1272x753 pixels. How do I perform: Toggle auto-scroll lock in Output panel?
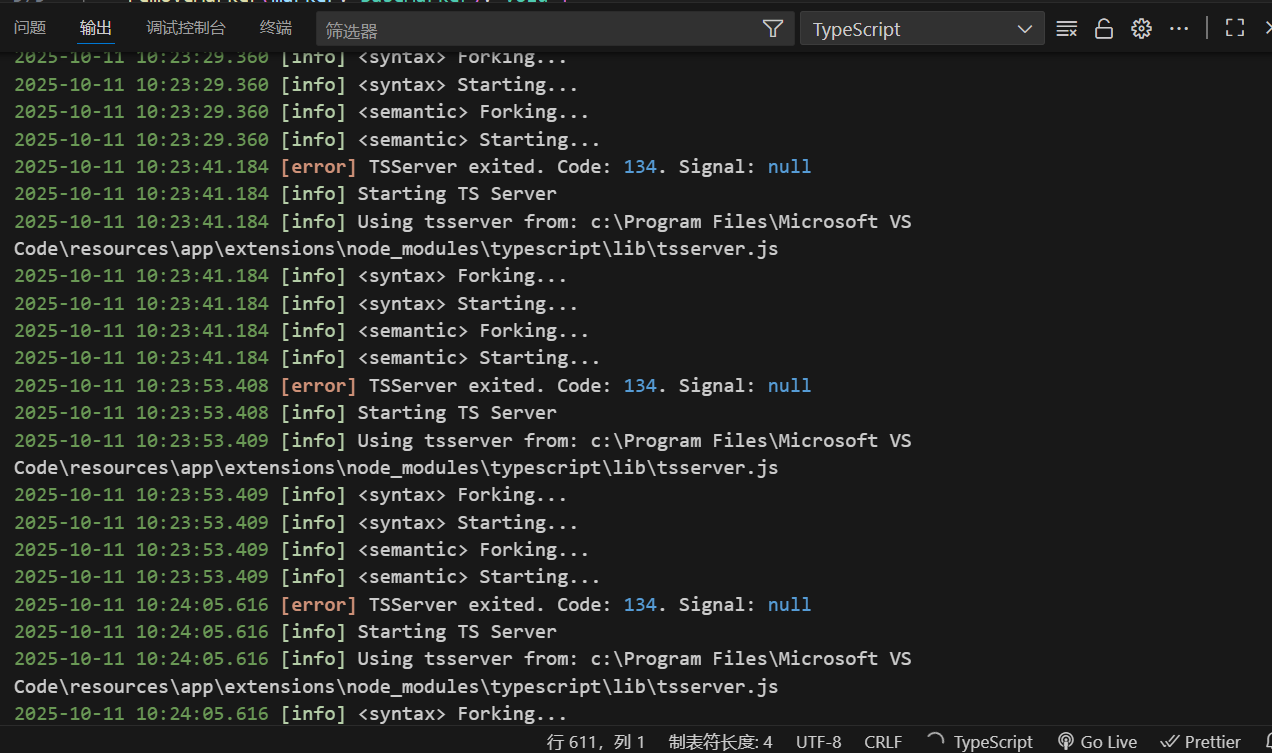coord(1104,28)
